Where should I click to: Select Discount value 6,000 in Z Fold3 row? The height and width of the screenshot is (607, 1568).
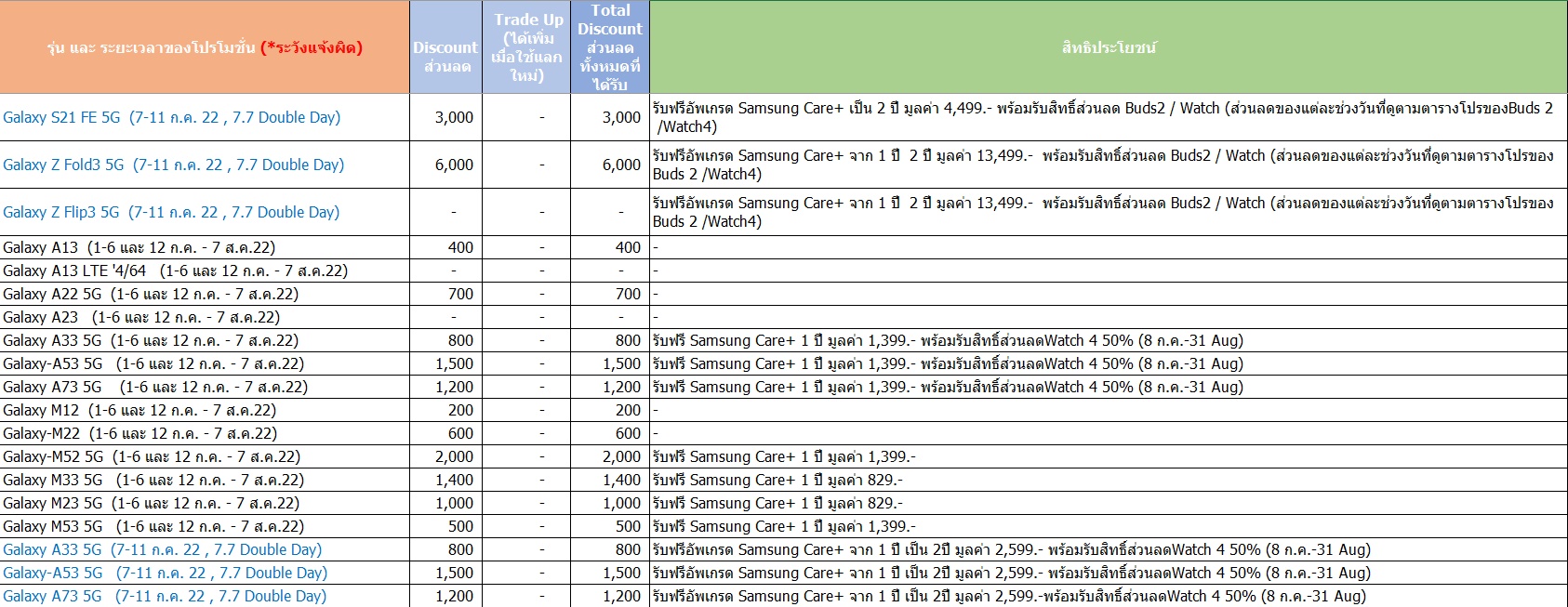[445, 165]
